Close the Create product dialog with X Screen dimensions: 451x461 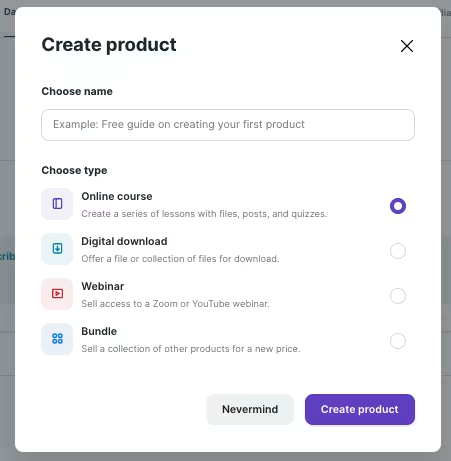[x=407, y=46]
